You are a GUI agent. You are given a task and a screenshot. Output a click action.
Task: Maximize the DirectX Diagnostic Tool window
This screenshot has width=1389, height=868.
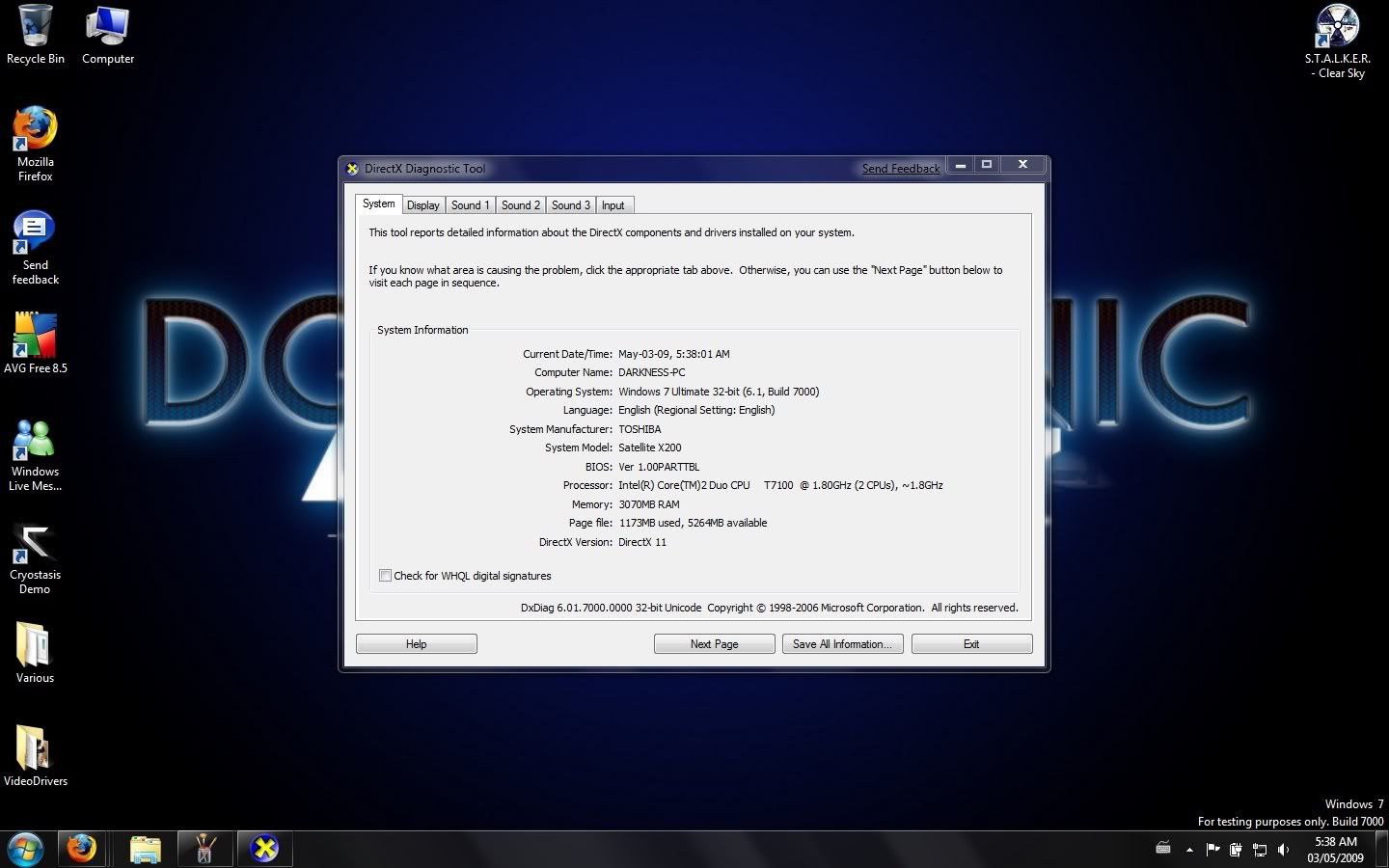pyautogui.click(x=987, y=165)
